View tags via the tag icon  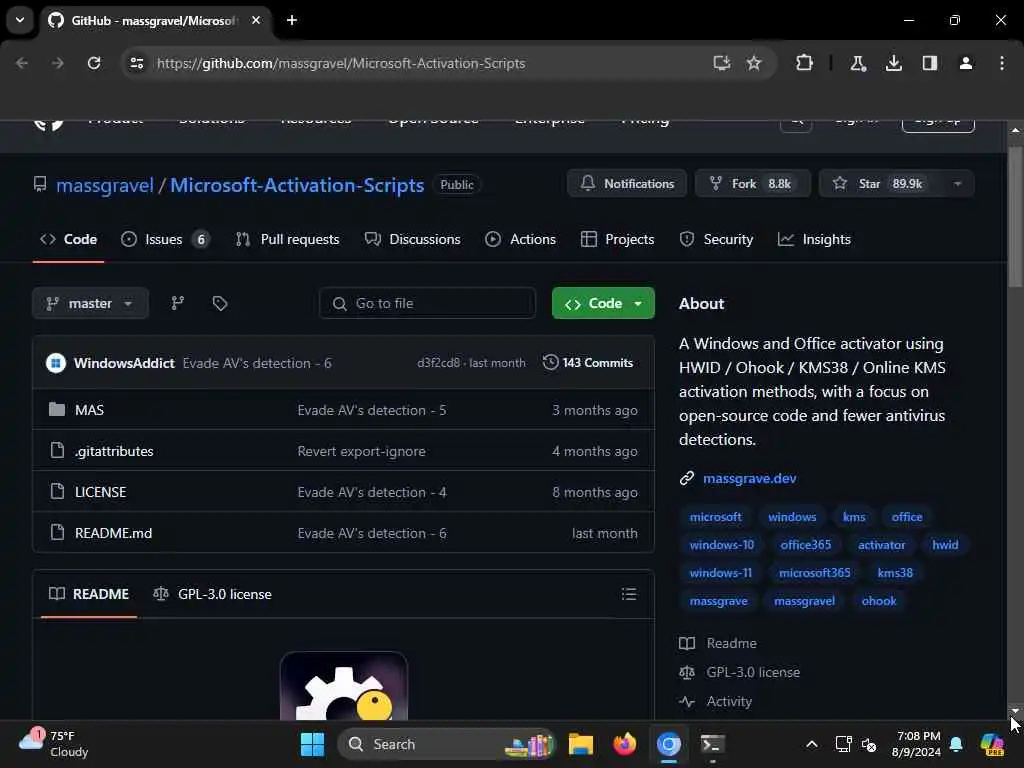point(220,303)
